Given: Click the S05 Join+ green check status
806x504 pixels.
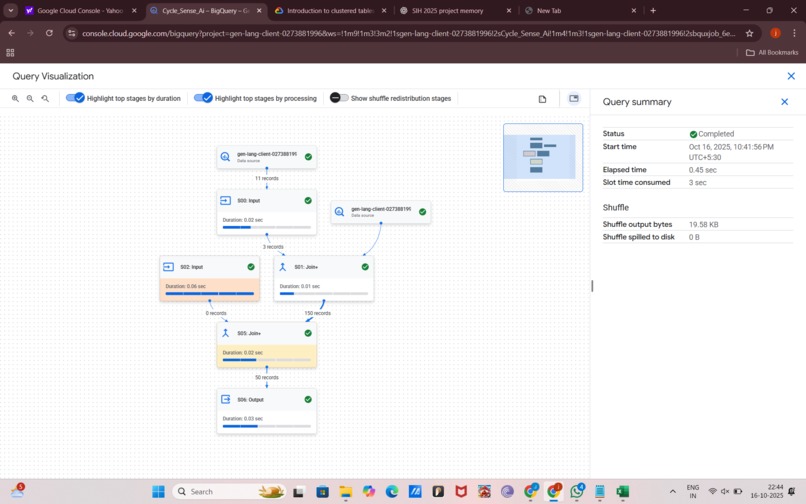Looking at the screenshot, I should click(308, 333).
